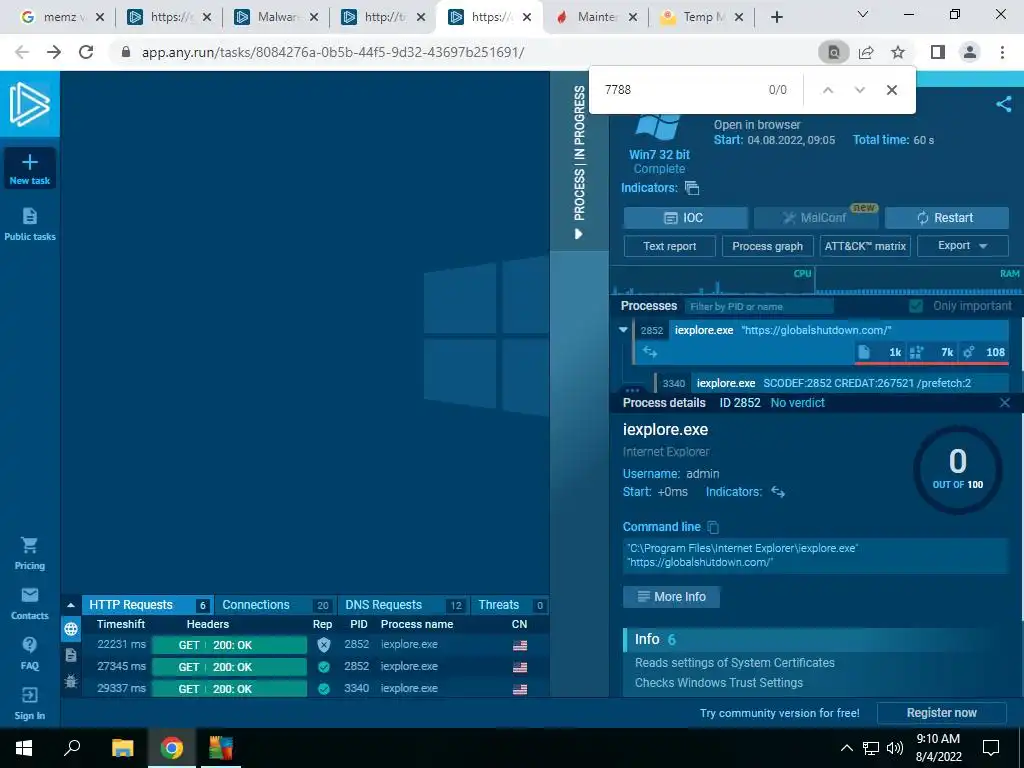Click the ANY.RUN logo icon
Image resolution: width=1024 pixels, height=768 pixels.
click(29, 104)
